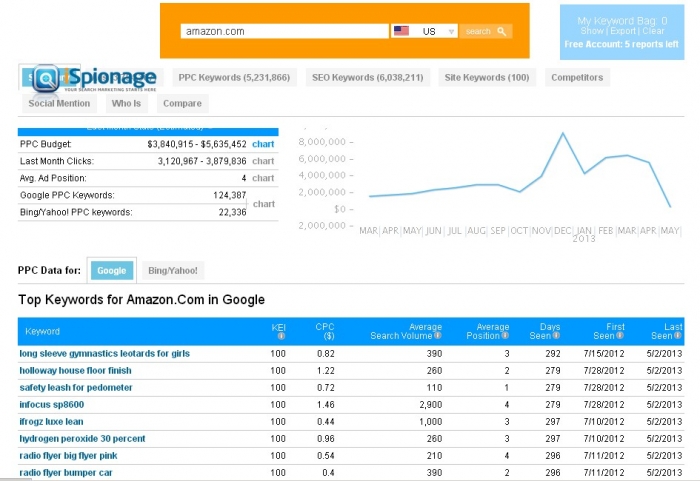Open the SEO Keywords tab
This screenshot has width=700, height=481.
tap(366, 77)
